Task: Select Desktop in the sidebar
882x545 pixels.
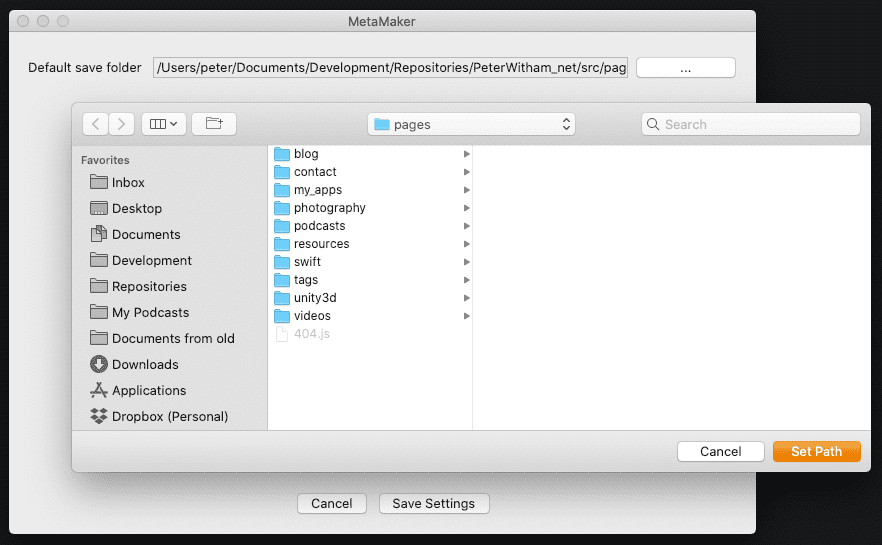Action: [x=126, y=208]
